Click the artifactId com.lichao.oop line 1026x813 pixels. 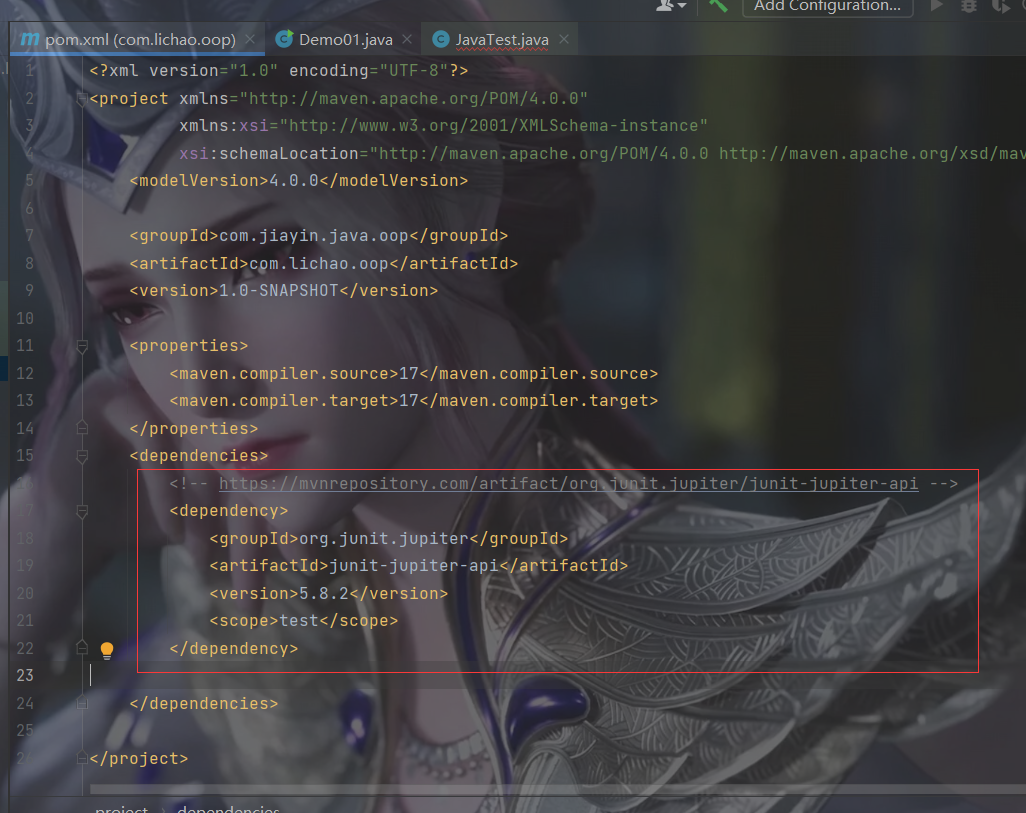coord(324,264)
